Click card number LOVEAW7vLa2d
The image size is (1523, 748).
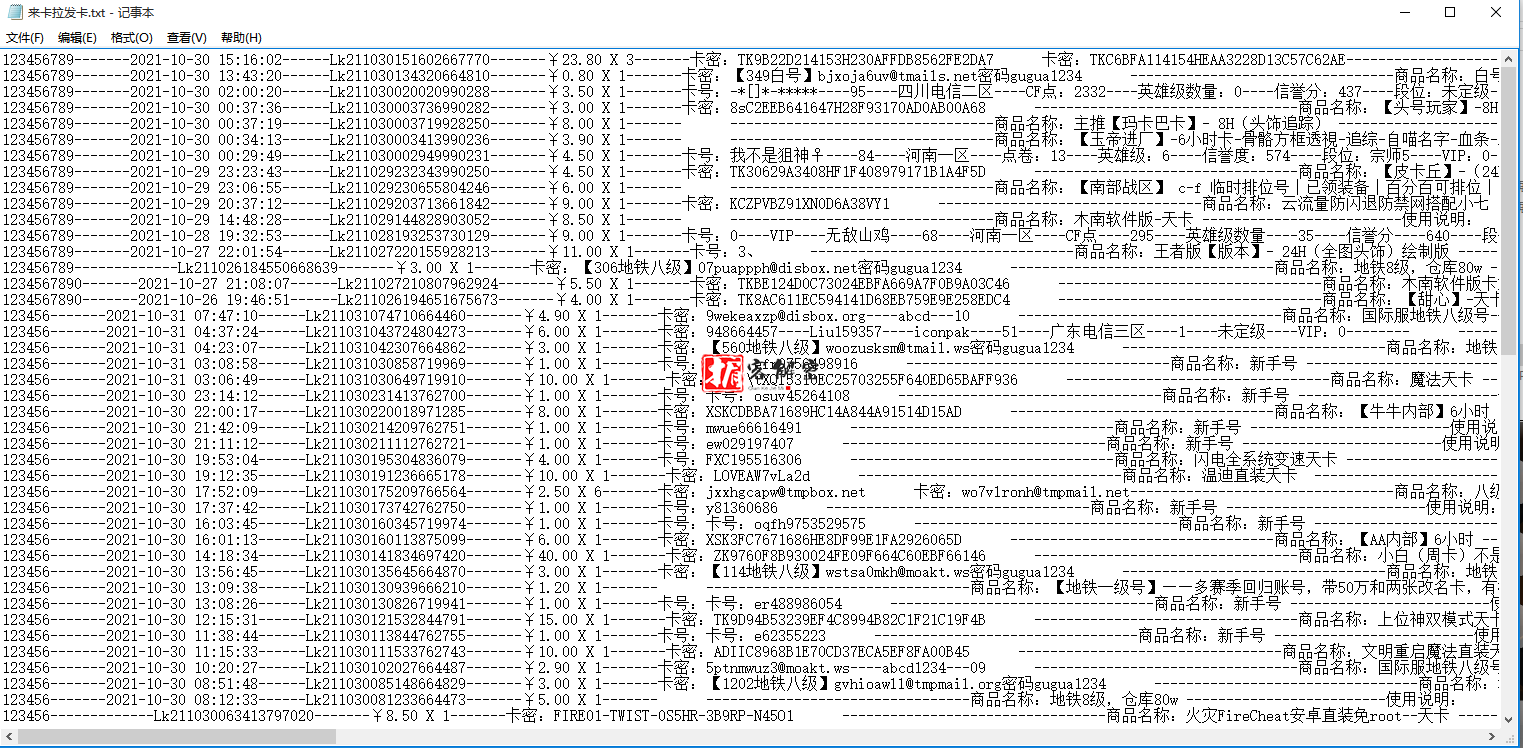click(761, 476)
